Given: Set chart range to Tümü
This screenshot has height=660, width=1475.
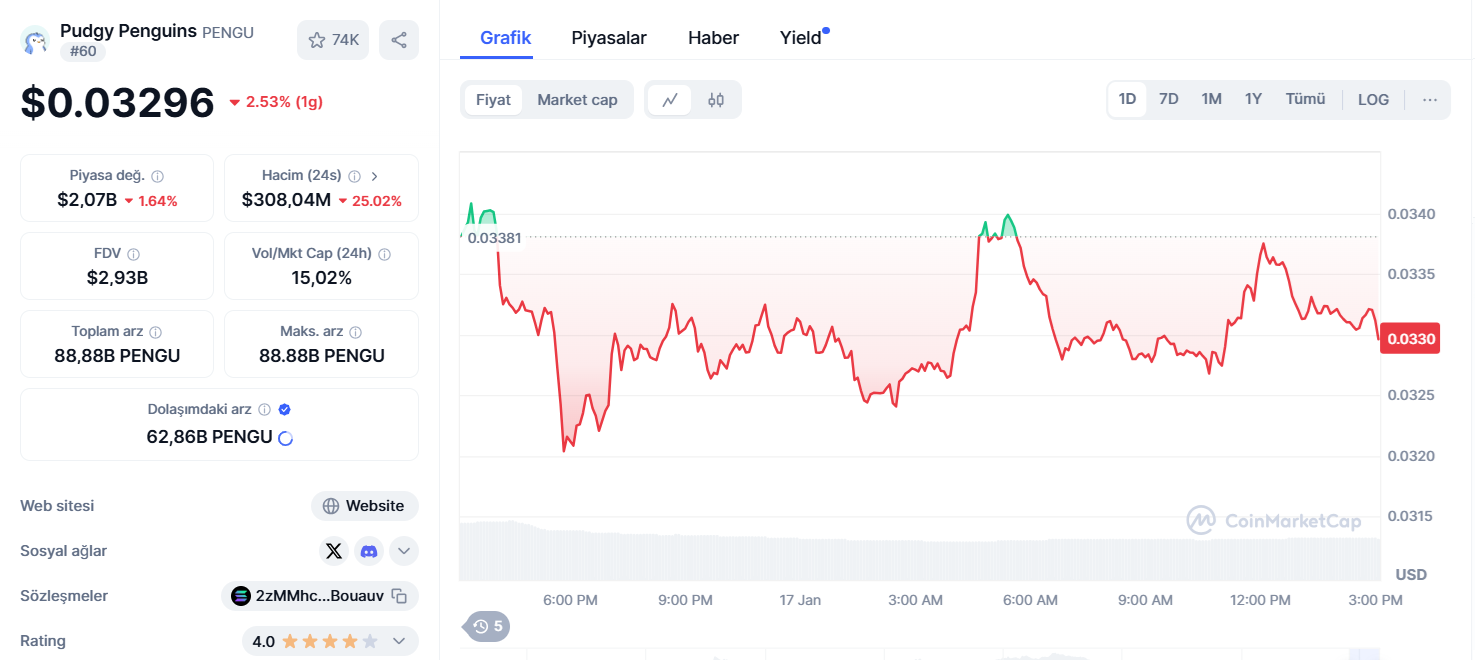Looking at the screenshot, I should click(1305, 99).
